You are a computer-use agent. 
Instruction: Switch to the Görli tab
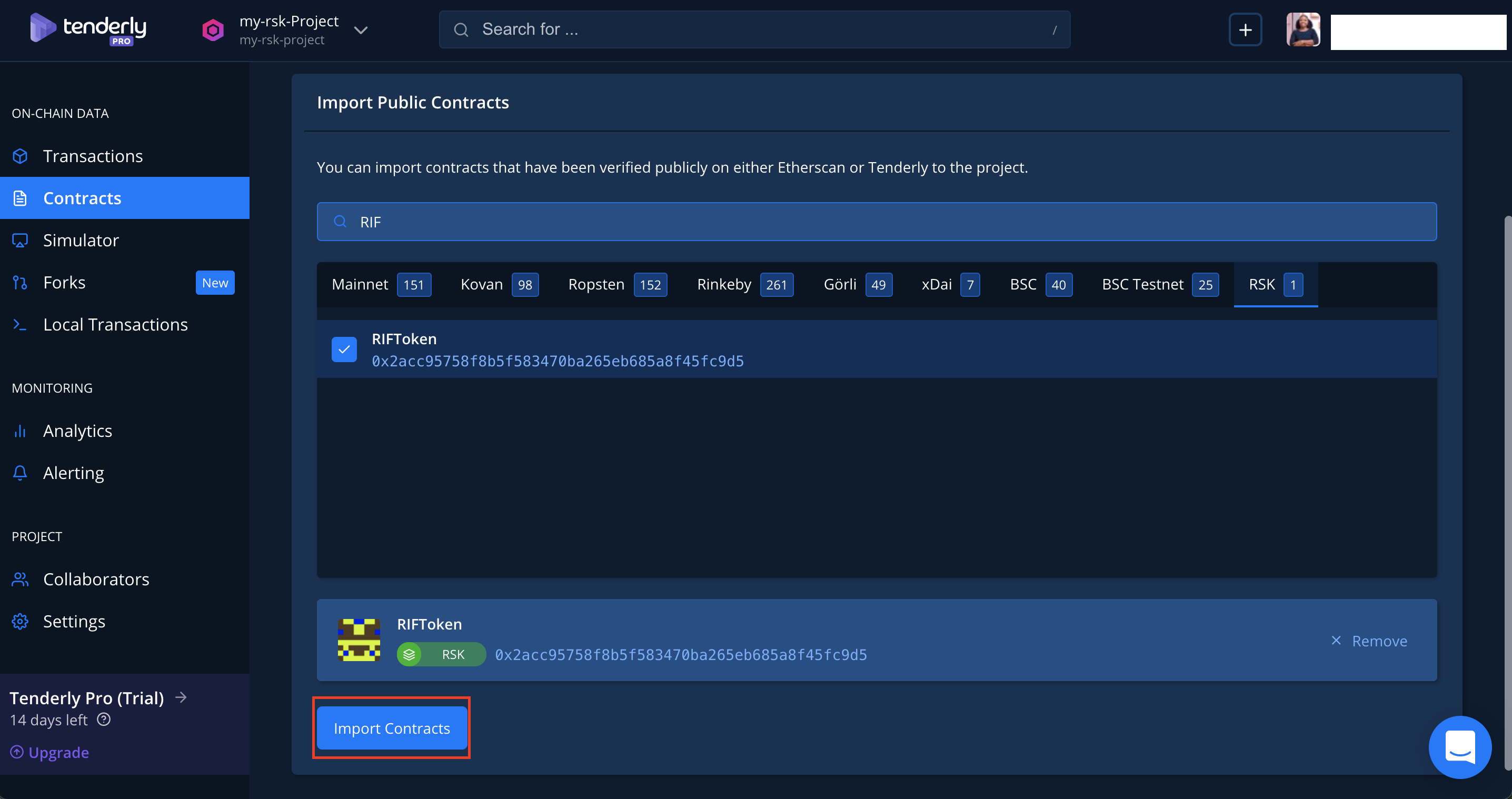point(858,285)
